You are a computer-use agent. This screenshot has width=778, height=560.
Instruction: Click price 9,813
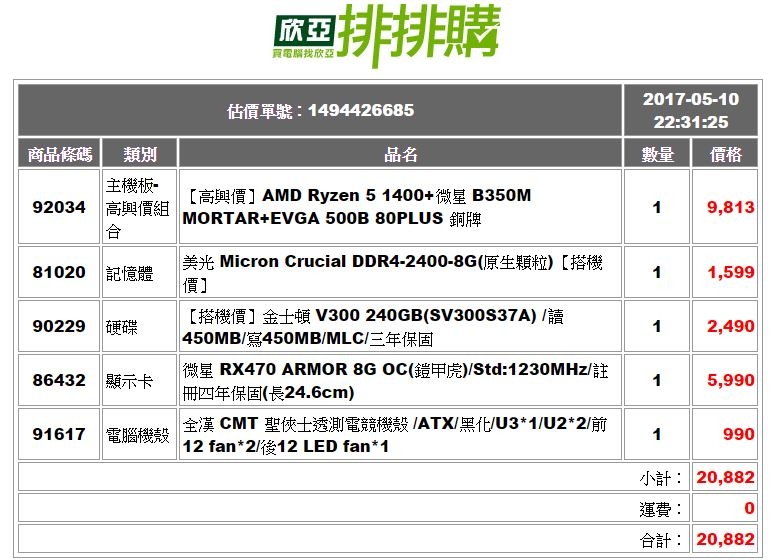pyautogui.click(x=730, y=207)
